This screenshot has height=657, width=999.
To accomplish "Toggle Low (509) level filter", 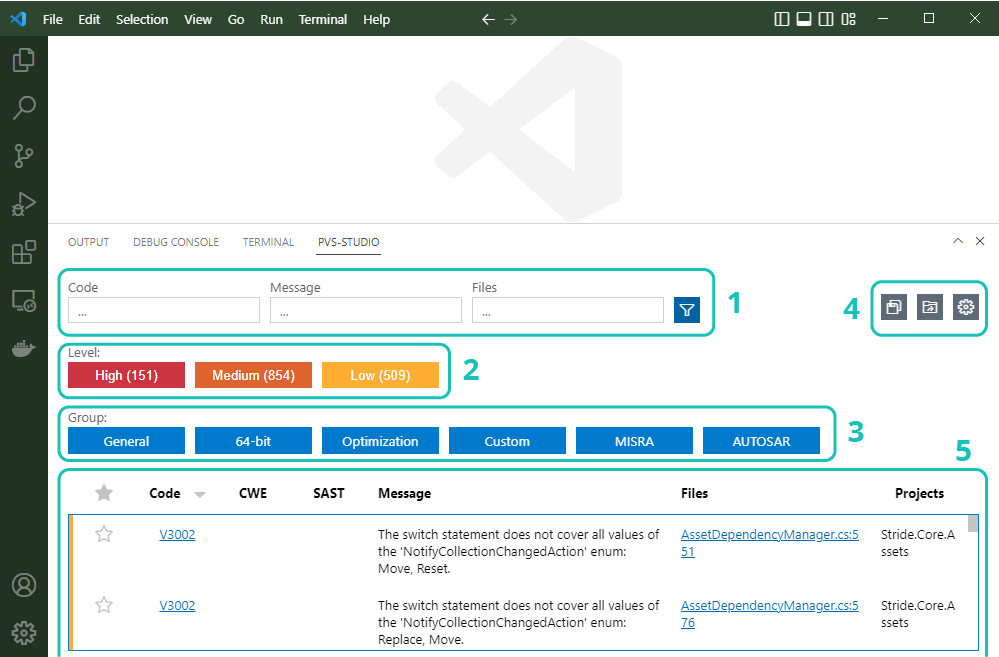I will pos(380,375).
